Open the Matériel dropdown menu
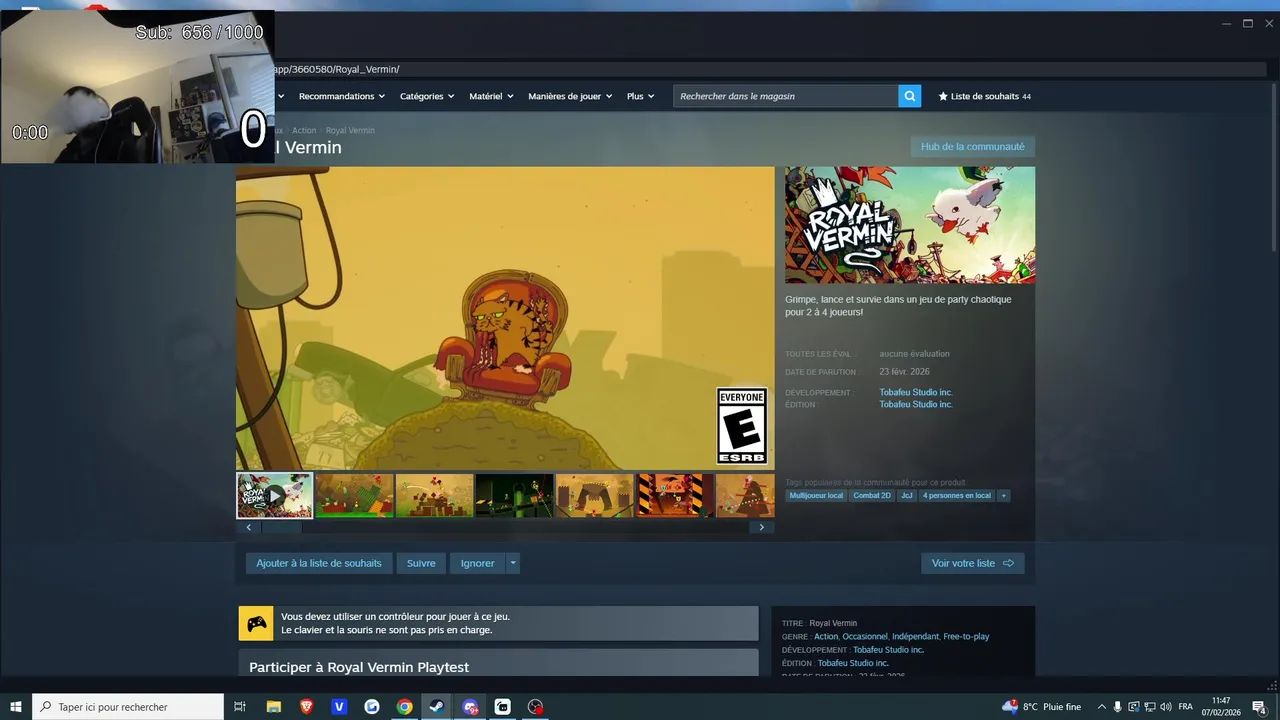Screen dimensions: 1280x720 click(491, 96)
